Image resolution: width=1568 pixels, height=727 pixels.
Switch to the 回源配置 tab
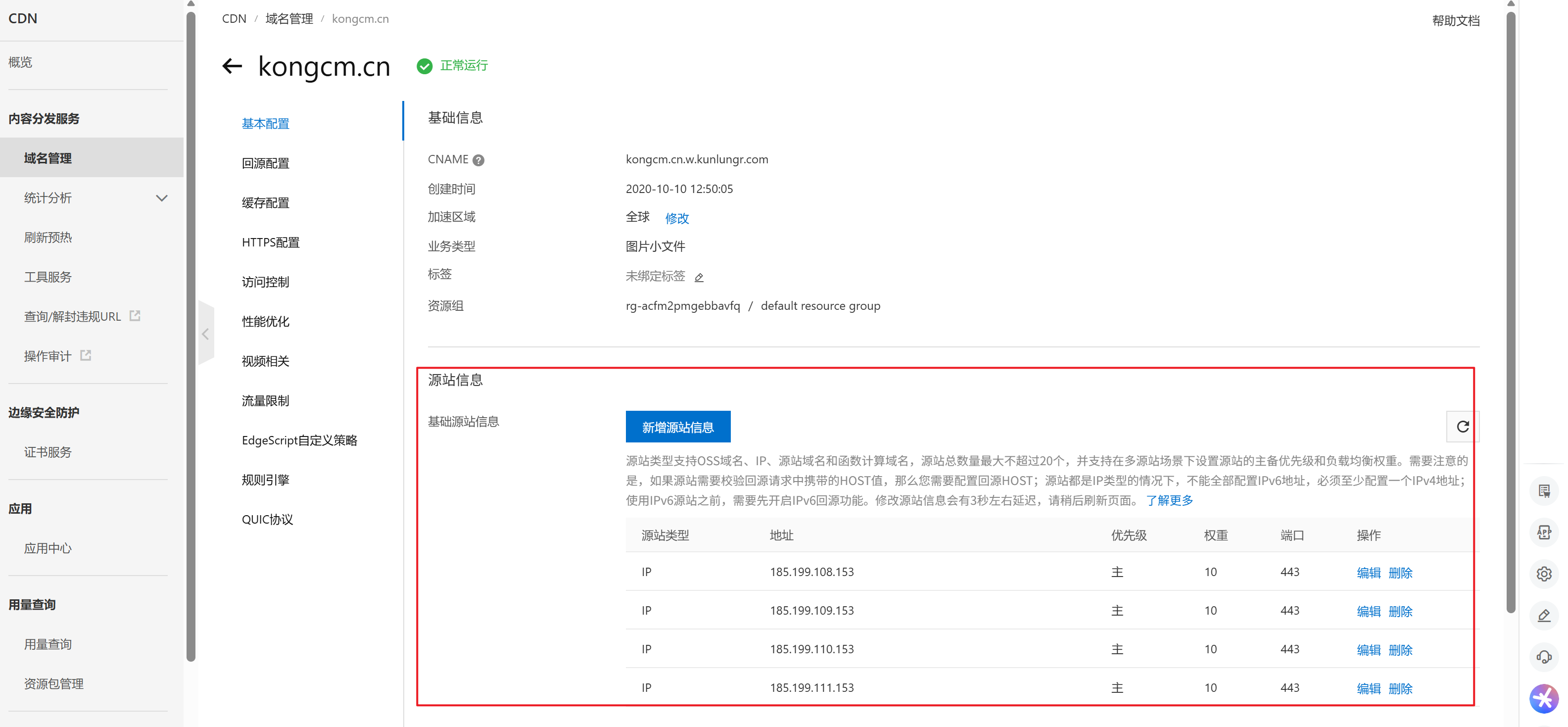pyautogui.click(x=265, y=163)
